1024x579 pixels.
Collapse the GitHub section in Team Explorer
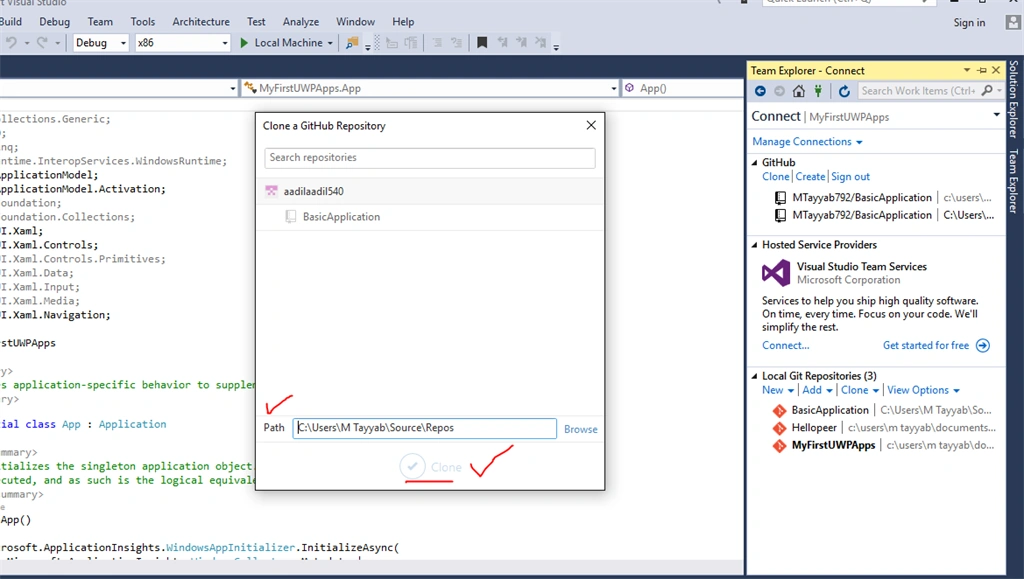point(754,163)
